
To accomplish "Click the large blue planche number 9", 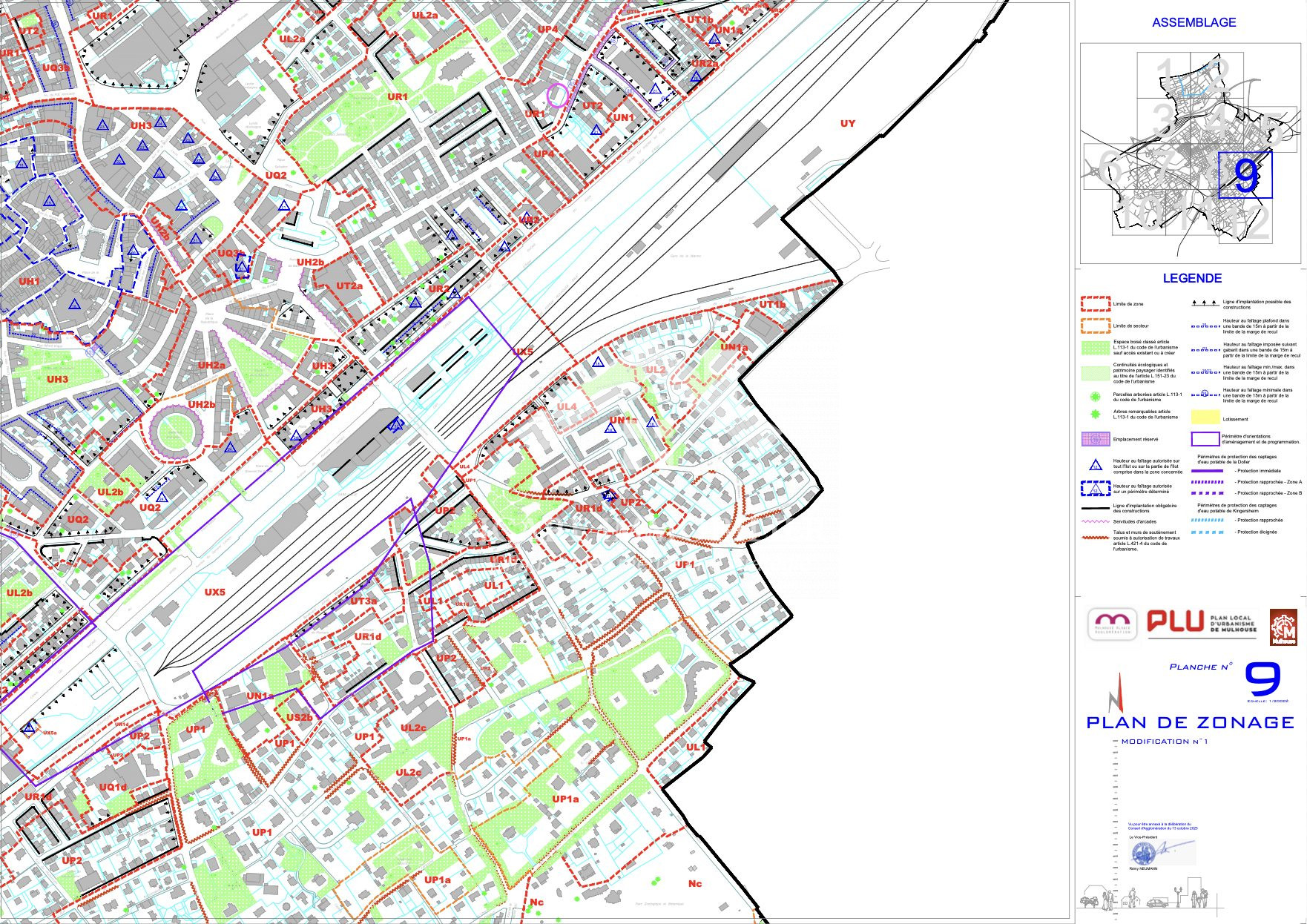I will pos(1262,680).
